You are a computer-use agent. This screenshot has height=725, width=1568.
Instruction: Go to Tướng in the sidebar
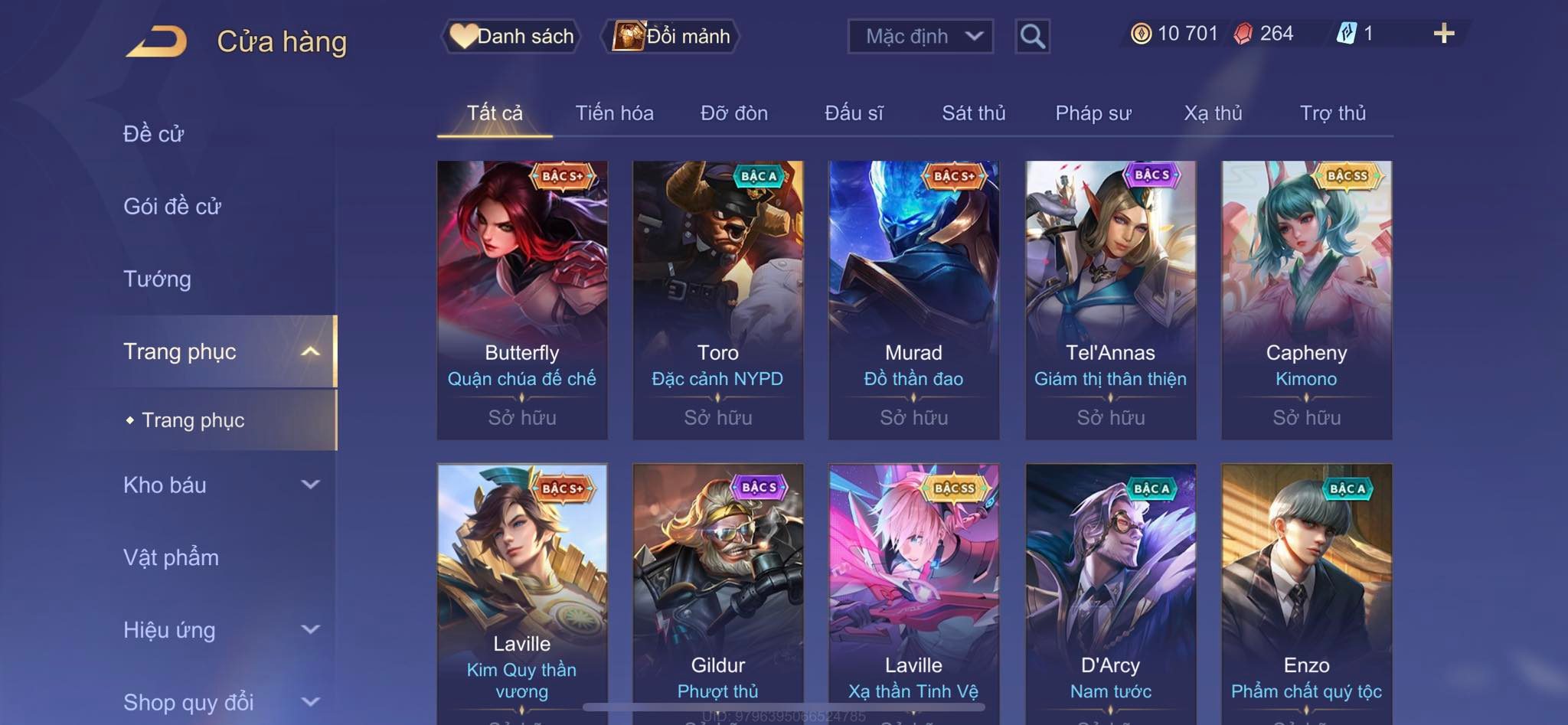[x=157, y=279]
